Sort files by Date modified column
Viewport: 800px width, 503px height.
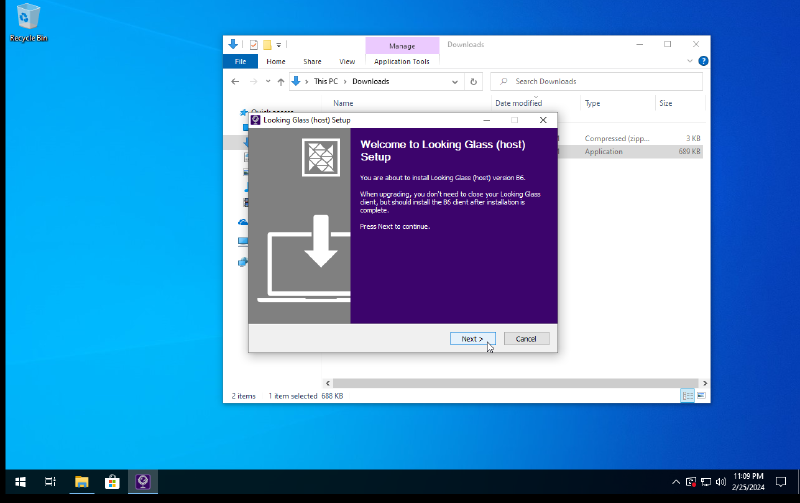click(x=518, y=103)
